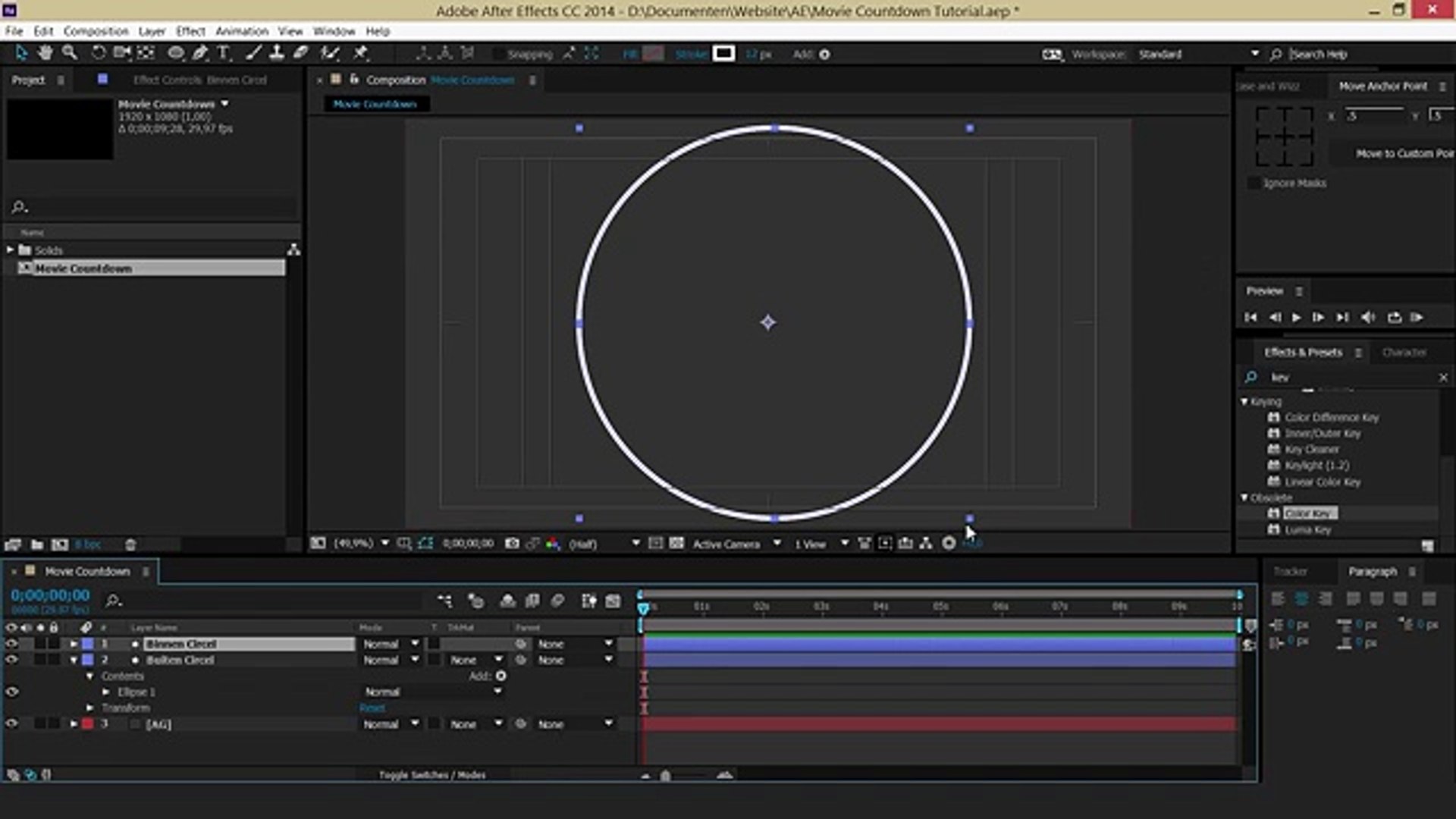Open the Active Camera dropdown

(736, 543)
